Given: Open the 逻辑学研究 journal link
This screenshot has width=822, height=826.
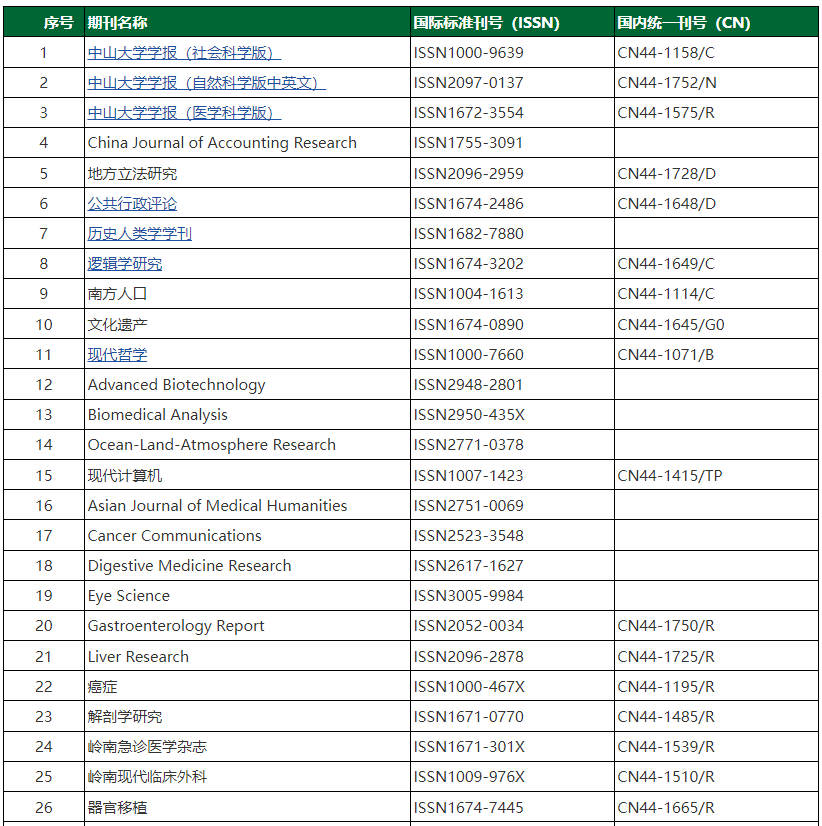Looking at the screenshot, I should 125,264.
